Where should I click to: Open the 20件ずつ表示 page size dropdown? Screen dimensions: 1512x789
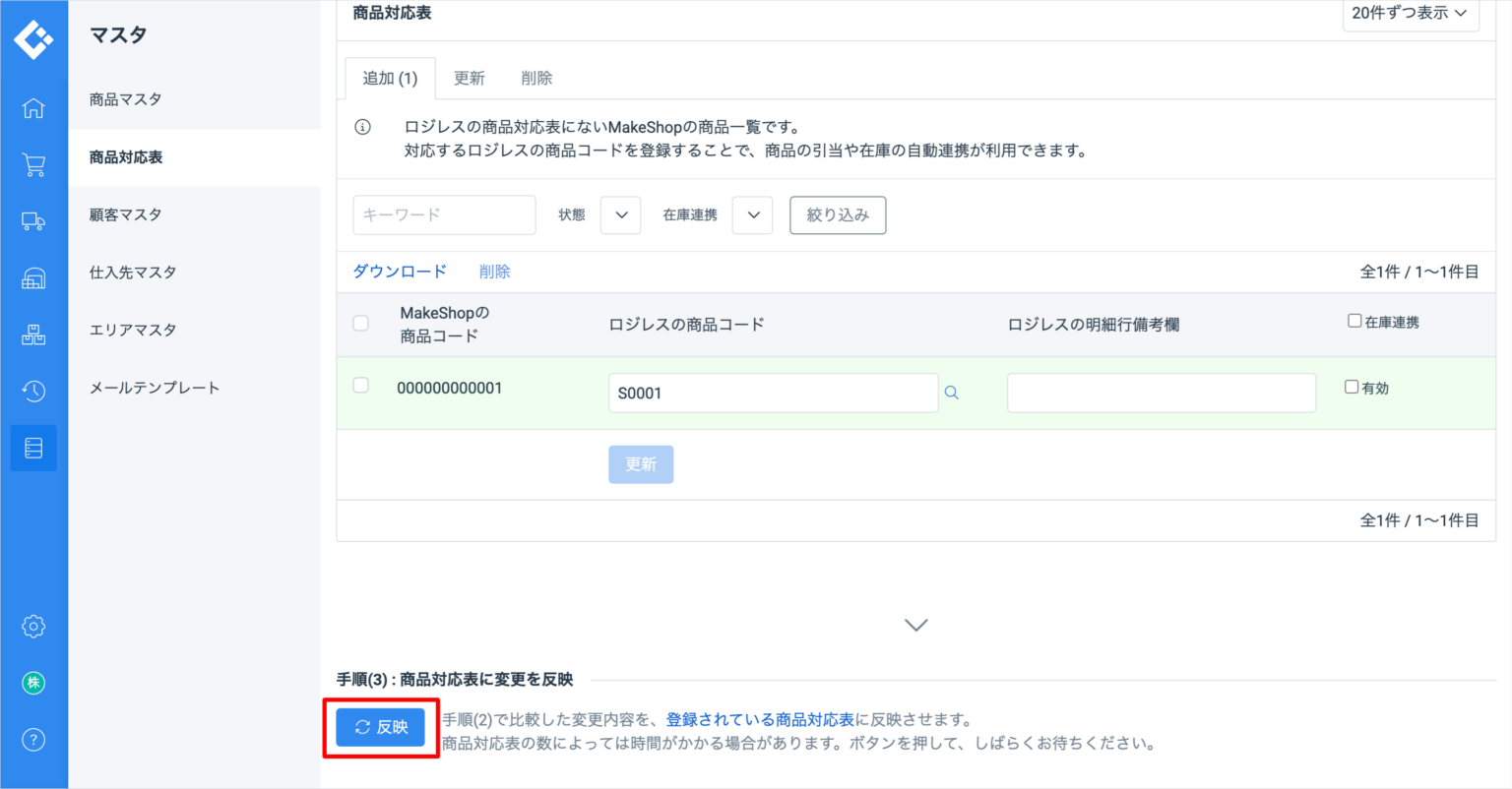[1410, 14]
